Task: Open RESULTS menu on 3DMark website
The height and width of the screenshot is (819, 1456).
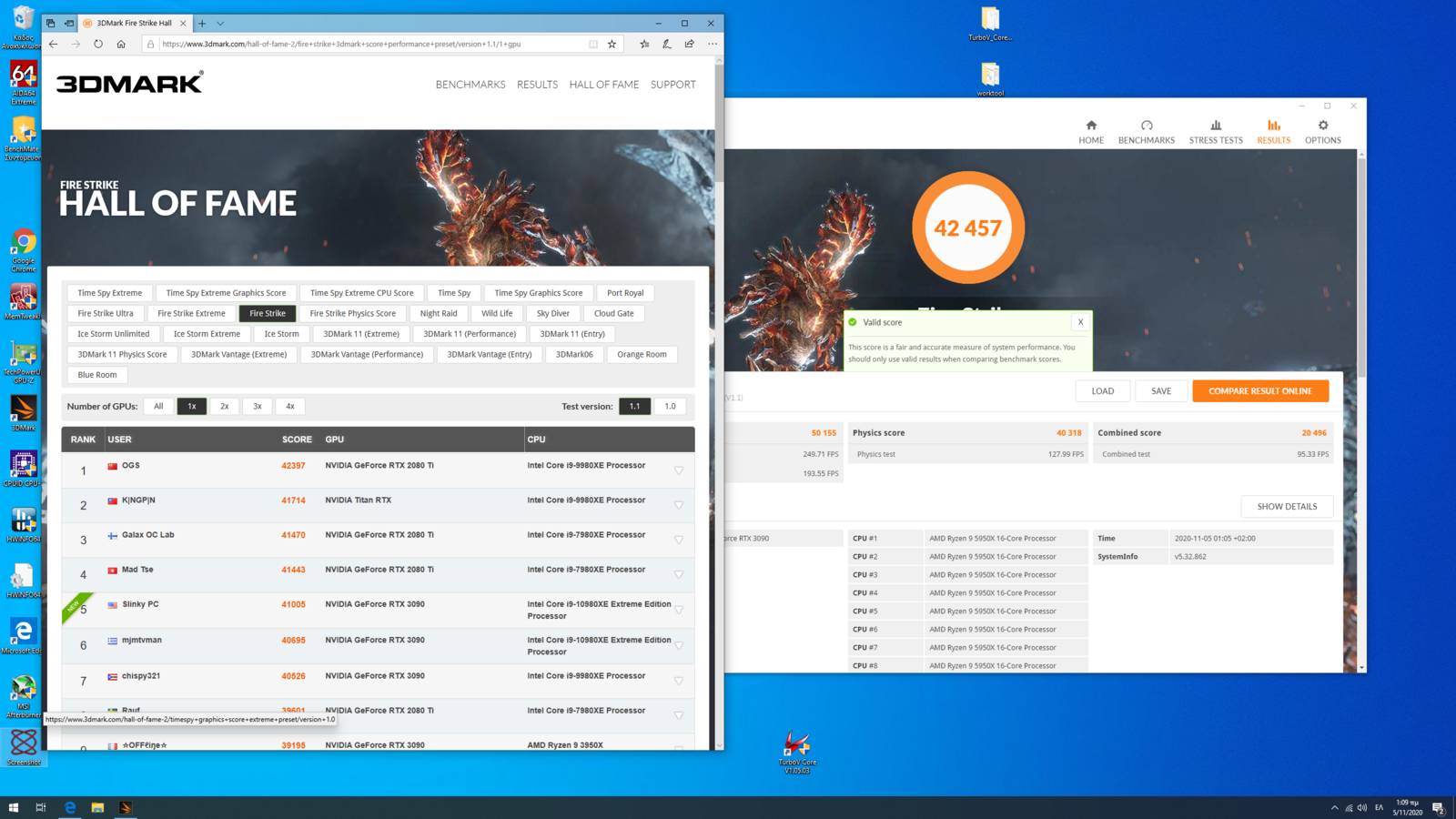Action: click(x=537, y=85)
